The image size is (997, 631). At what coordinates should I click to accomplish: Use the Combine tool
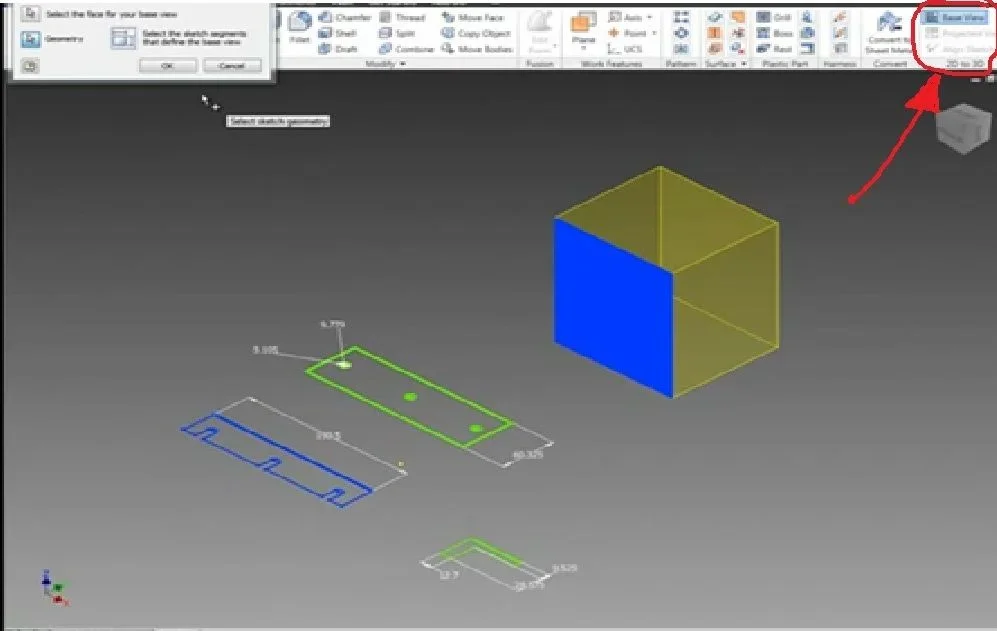point(406,49)
